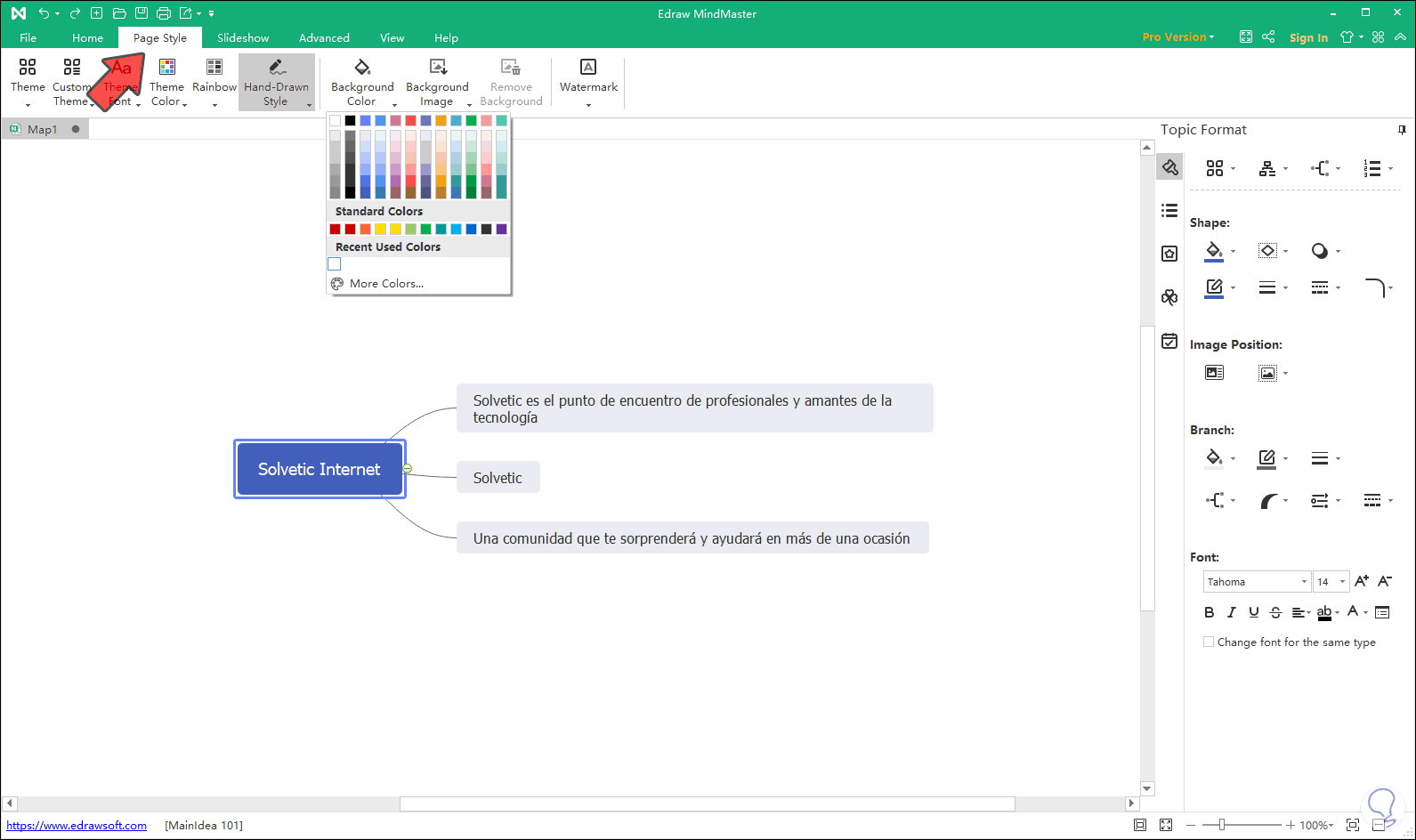This screenshot has height=840, width=1416.
Task: Pin the Topic Format panel
Action: click(x=1402, y=130)
